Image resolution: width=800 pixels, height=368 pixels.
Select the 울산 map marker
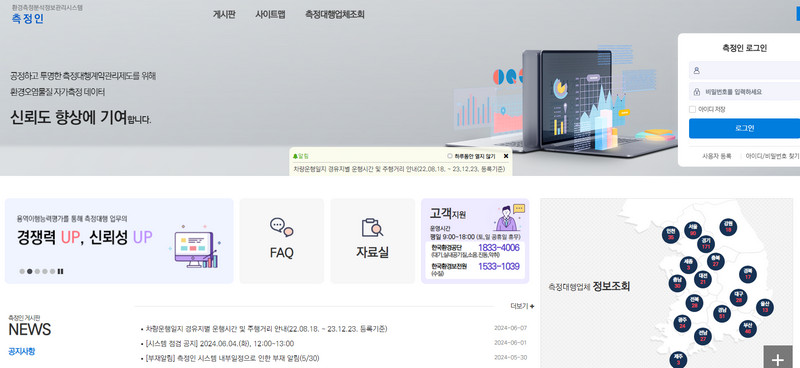click(765, 307)
